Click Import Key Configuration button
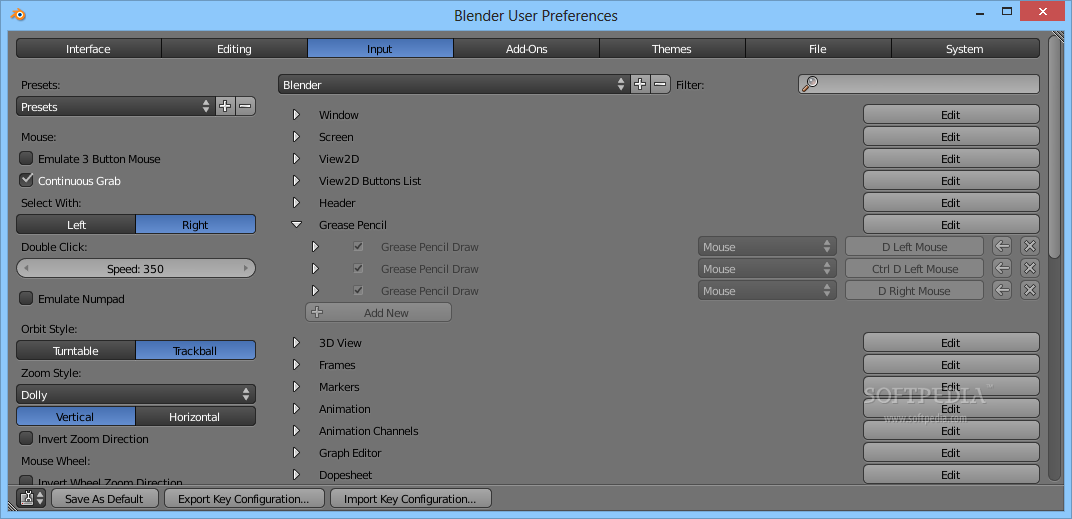 pos(410,498)
